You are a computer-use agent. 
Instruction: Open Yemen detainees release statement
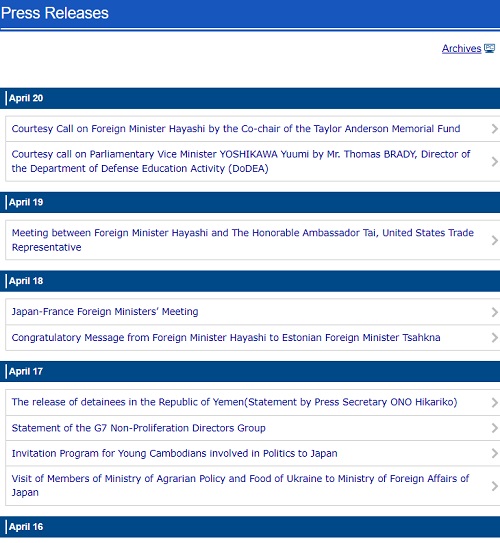pyautogui.click(x=234, y=402)
